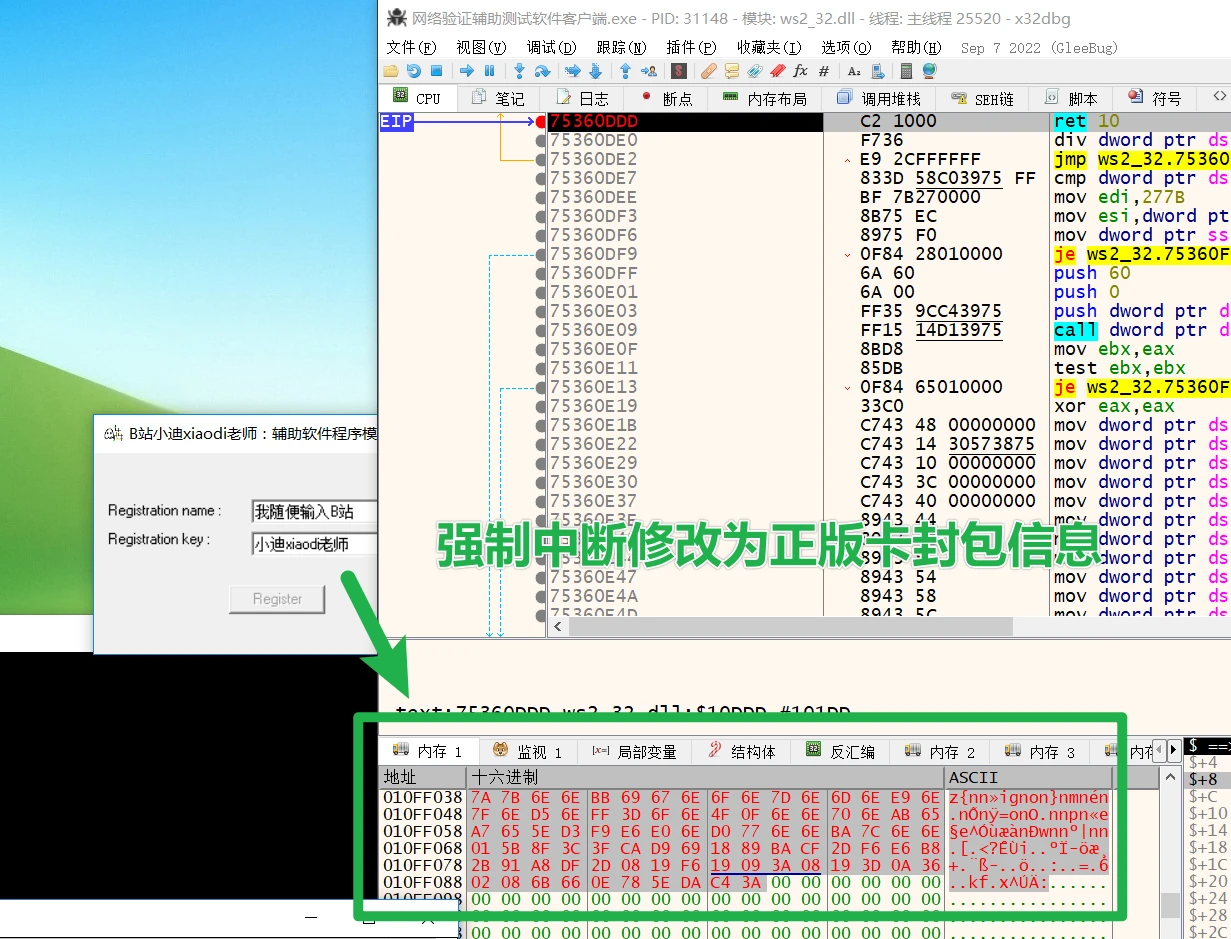This screenshot has height=939, width=1231.
Task: Toggle breakpoint bullet at address 75360E30
Action: pos(541,482)
